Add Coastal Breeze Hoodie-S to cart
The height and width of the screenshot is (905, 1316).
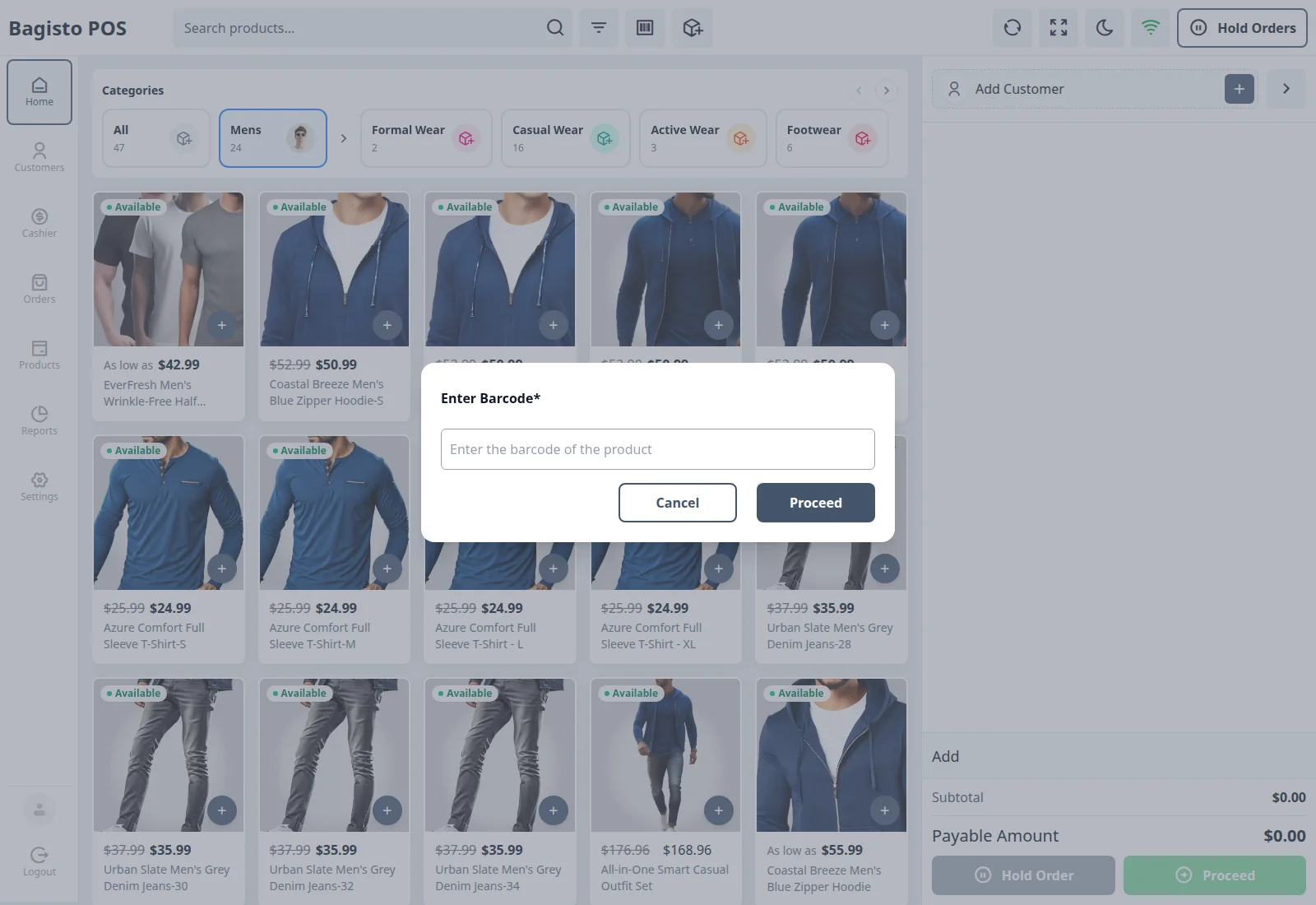pos(387,325)
